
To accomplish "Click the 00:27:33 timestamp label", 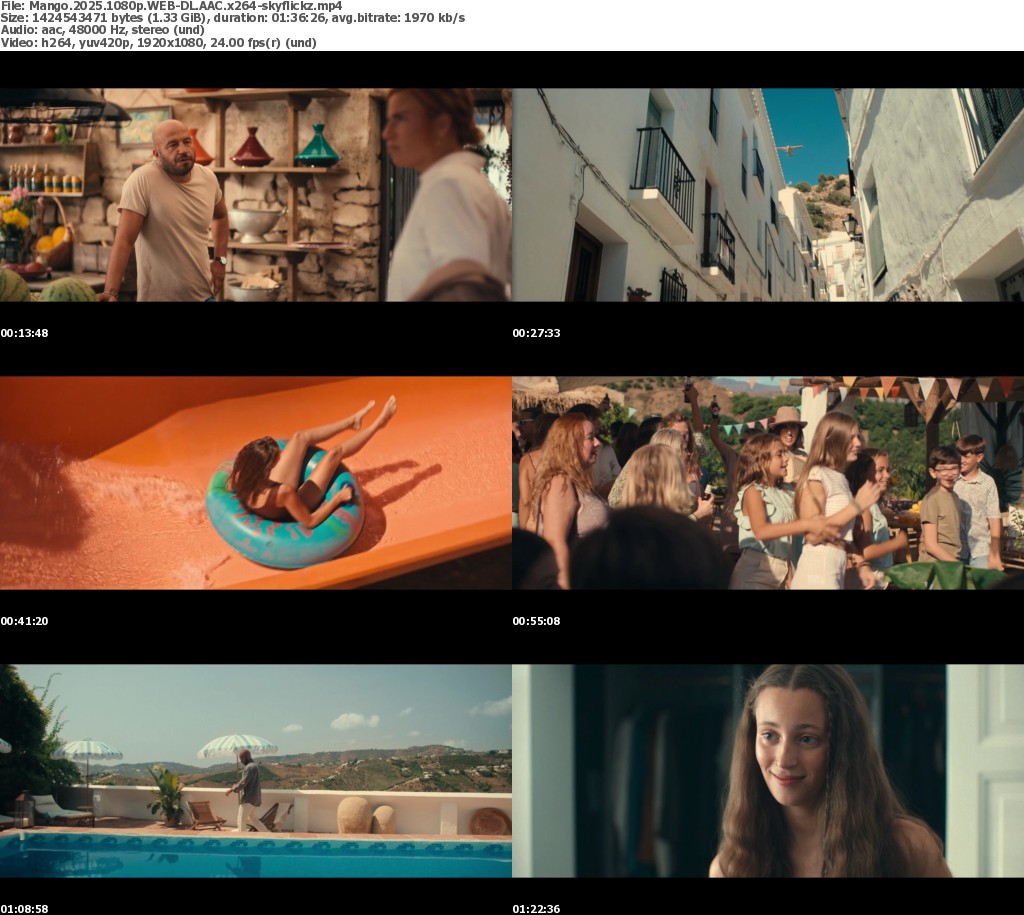I will pos(536,333).
